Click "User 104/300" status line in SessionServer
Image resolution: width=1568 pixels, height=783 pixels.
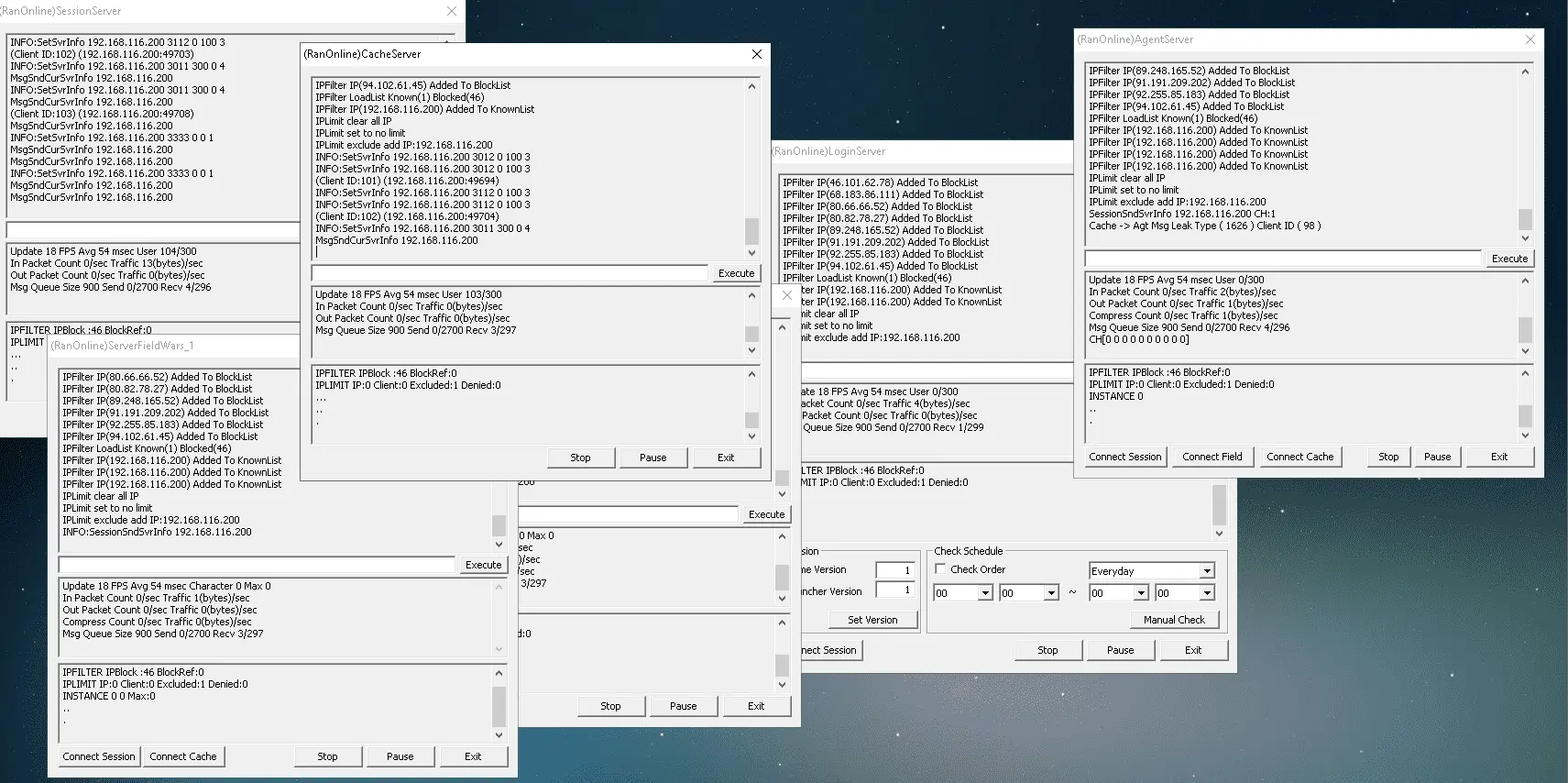103,251
